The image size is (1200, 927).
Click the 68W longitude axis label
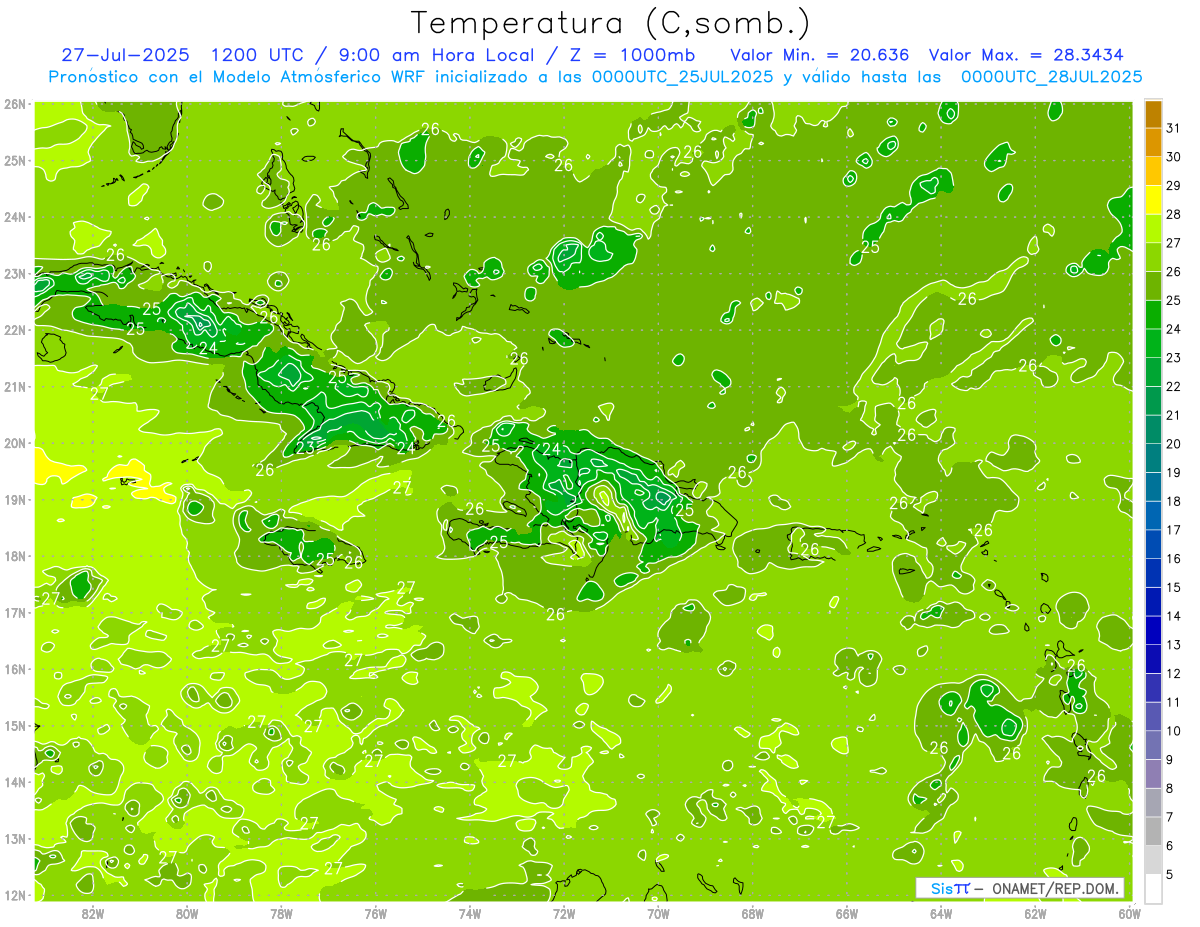752,913
